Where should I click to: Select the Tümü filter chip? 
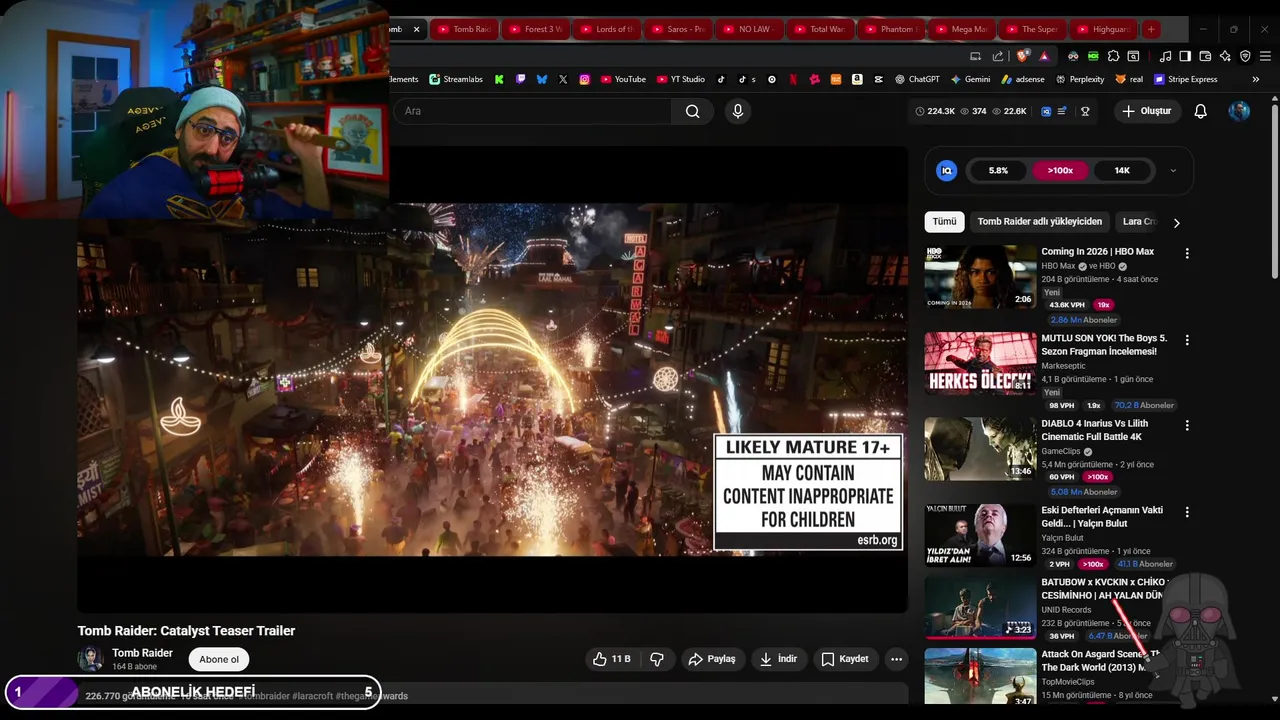pos(944,222)
